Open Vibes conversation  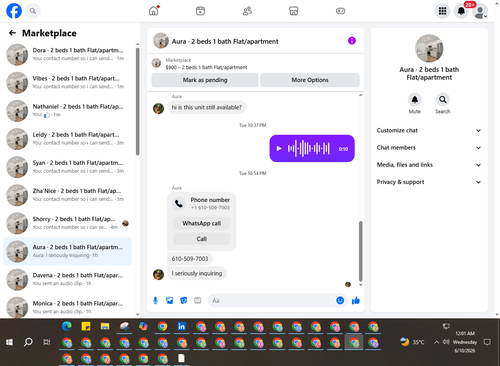pos(68,82)
